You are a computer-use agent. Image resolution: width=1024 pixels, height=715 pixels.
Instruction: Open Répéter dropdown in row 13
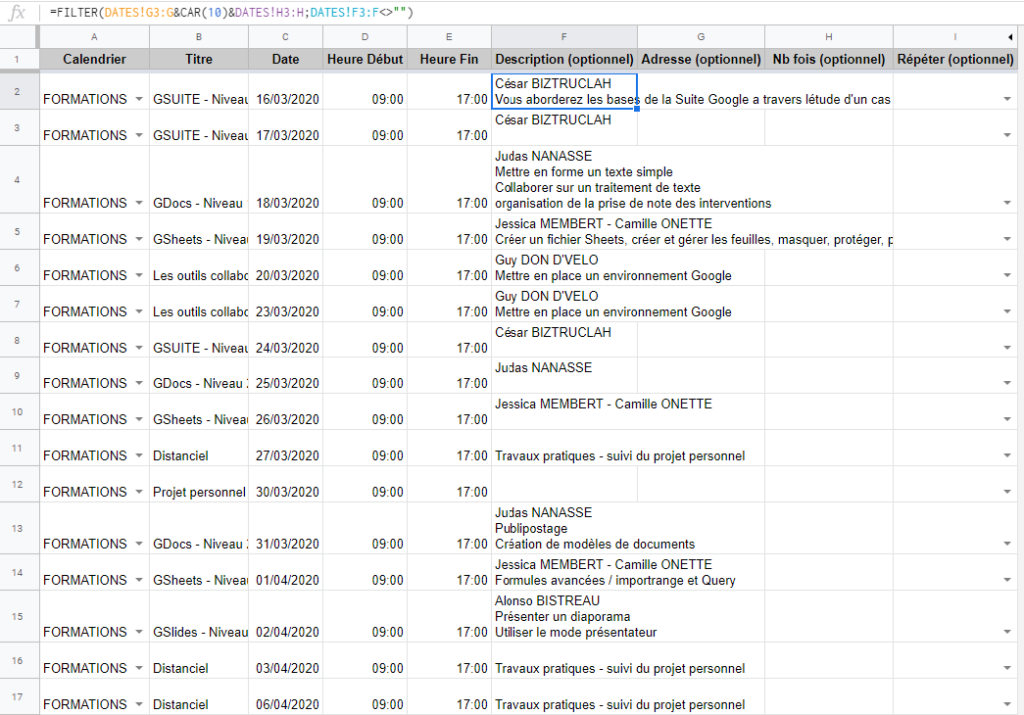1008,544
